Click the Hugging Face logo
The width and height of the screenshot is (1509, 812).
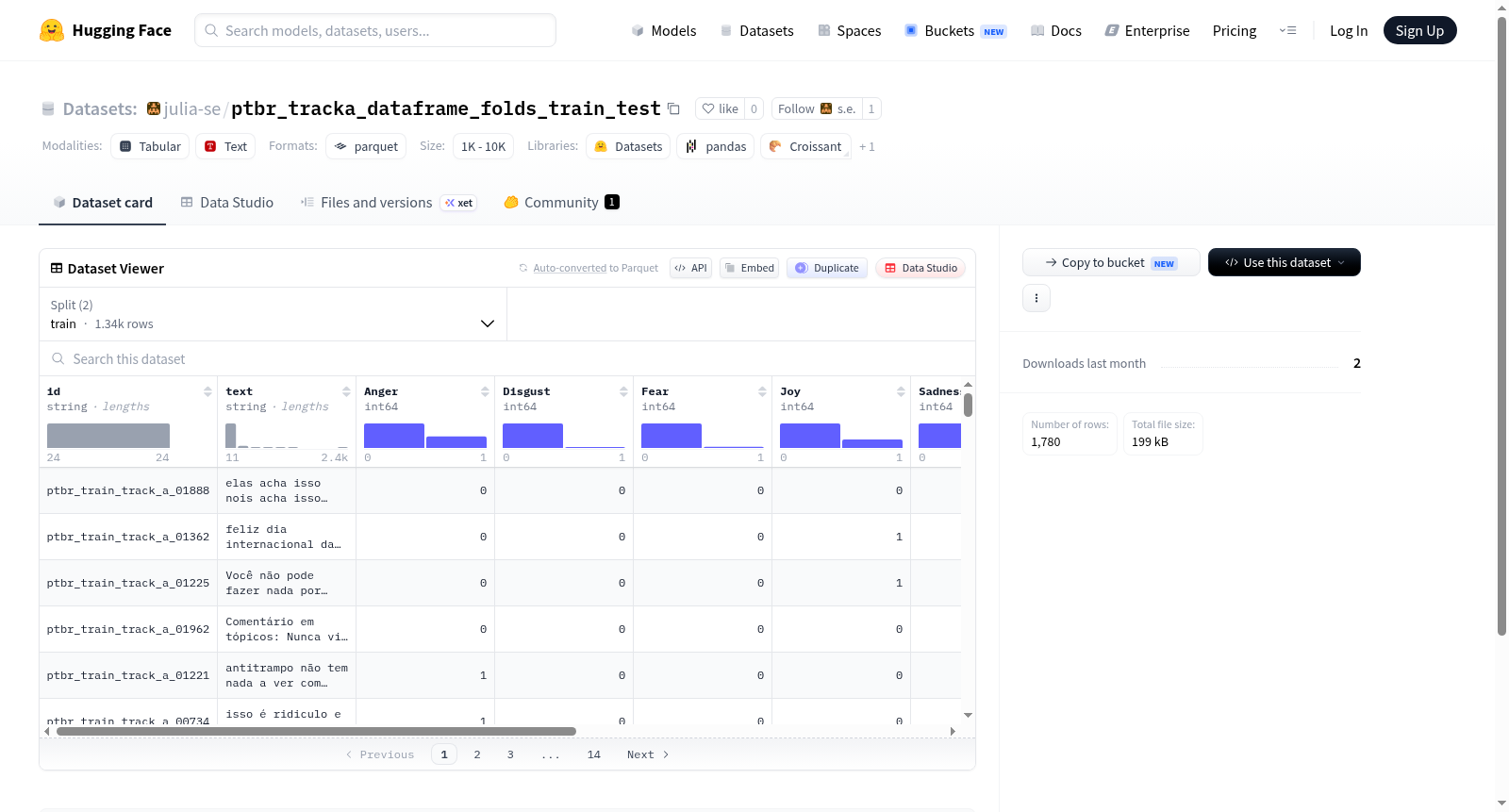click(106, 30)
